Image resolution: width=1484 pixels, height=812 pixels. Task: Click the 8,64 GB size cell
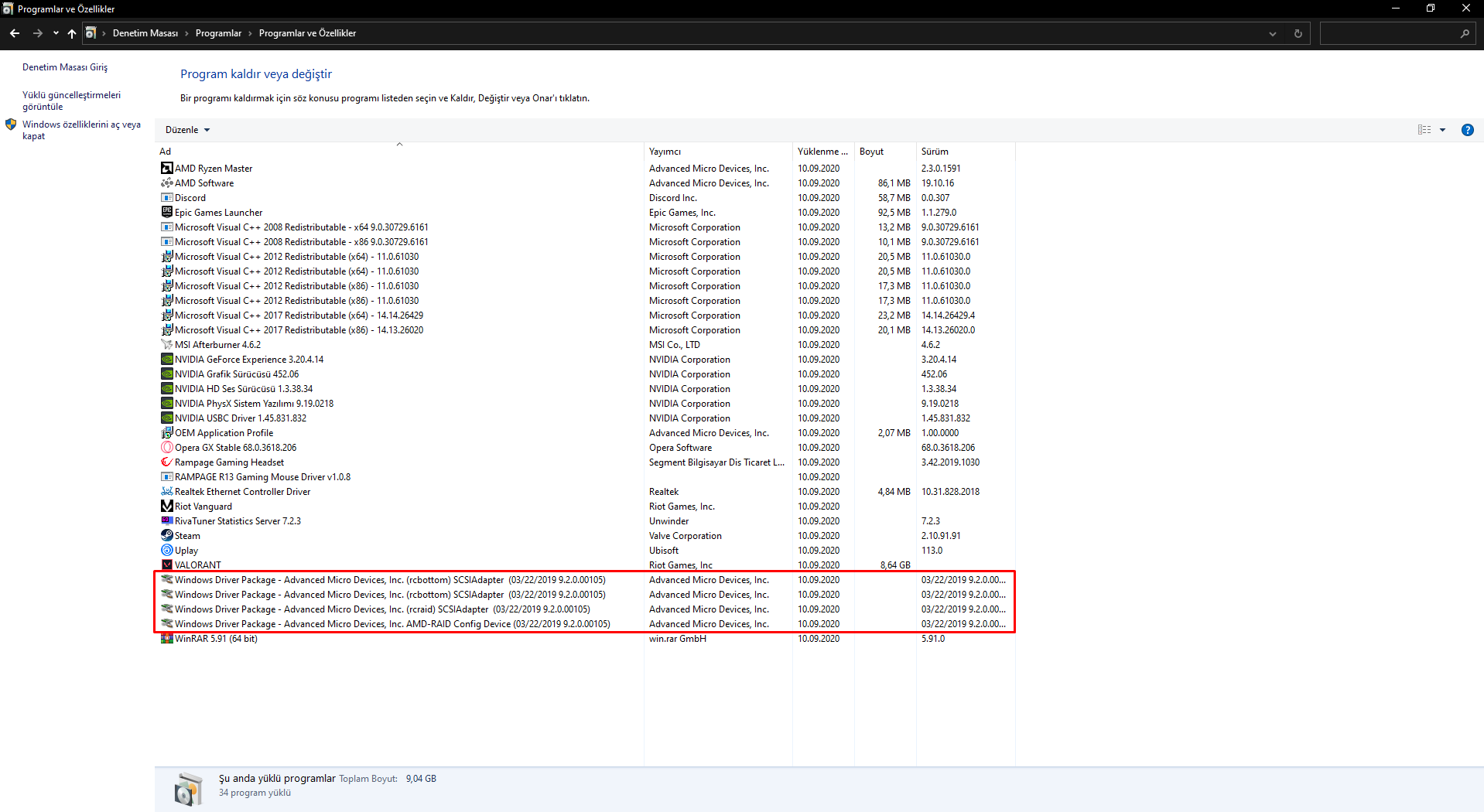coord(895,565)
